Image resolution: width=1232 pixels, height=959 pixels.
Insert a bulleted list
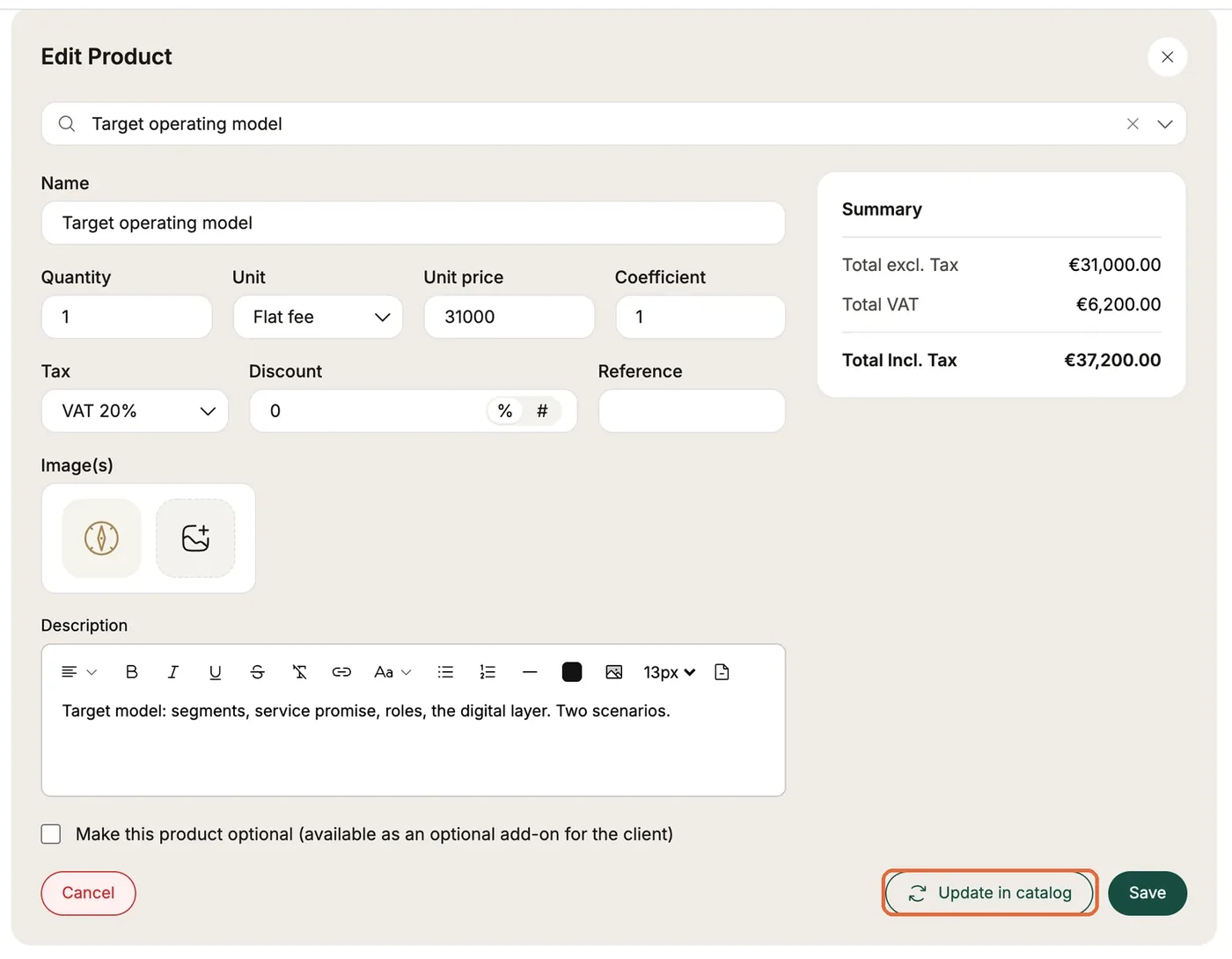(x=446, y=672)
